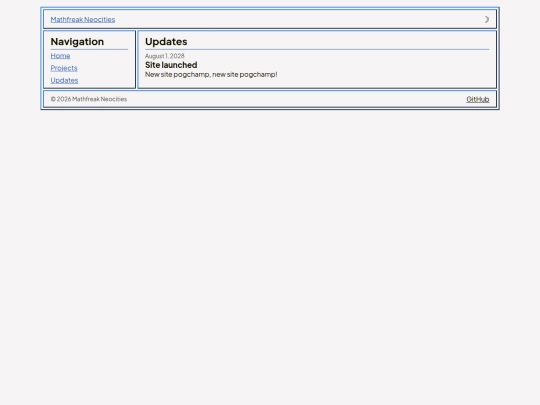Visit GitHub footer link
This screenshot has width=540, height=405.
pyautogui.click(x=478, y=99)
